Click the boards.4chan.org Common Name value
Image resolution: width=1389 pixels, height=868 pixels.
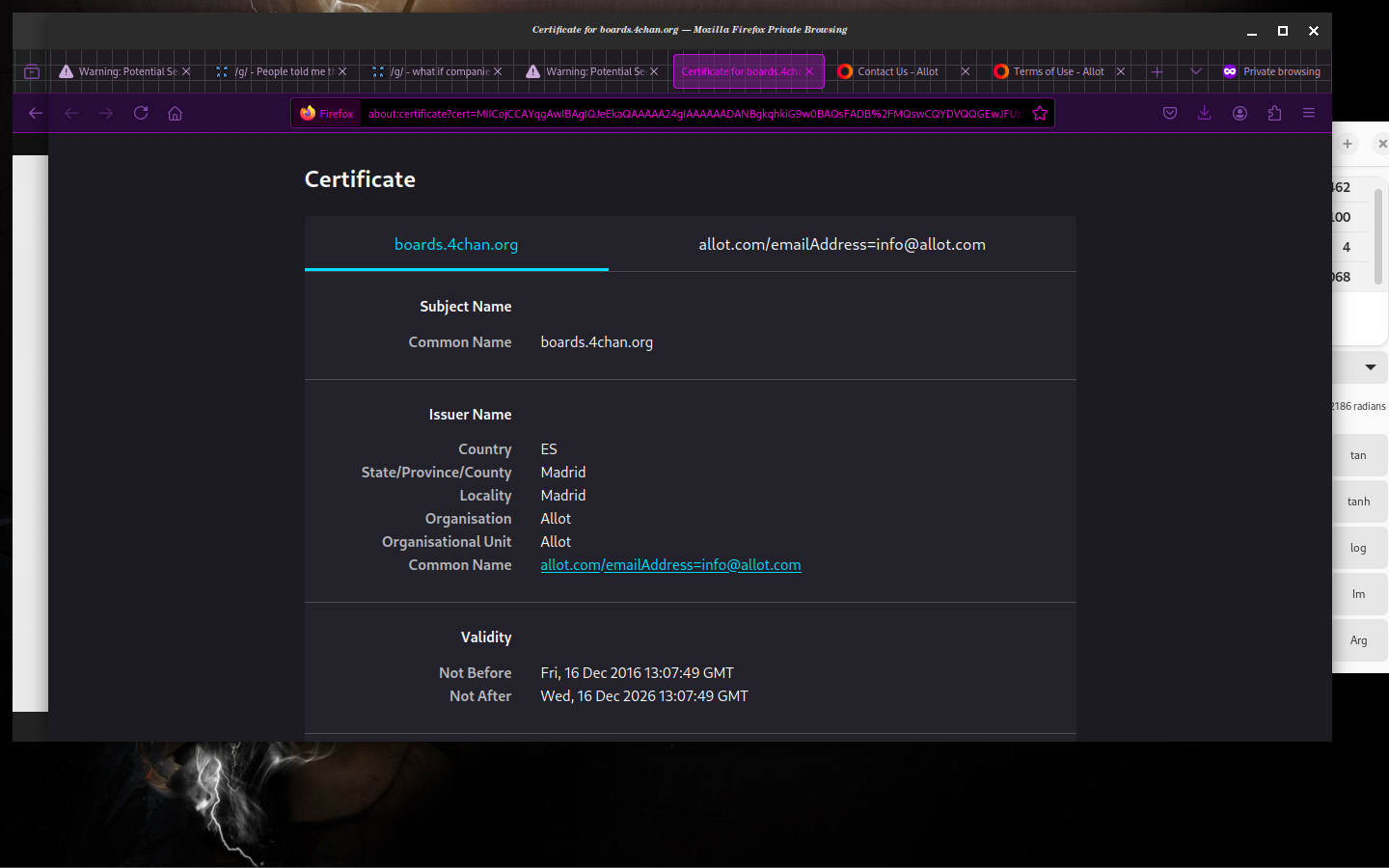tap(596, 342)
